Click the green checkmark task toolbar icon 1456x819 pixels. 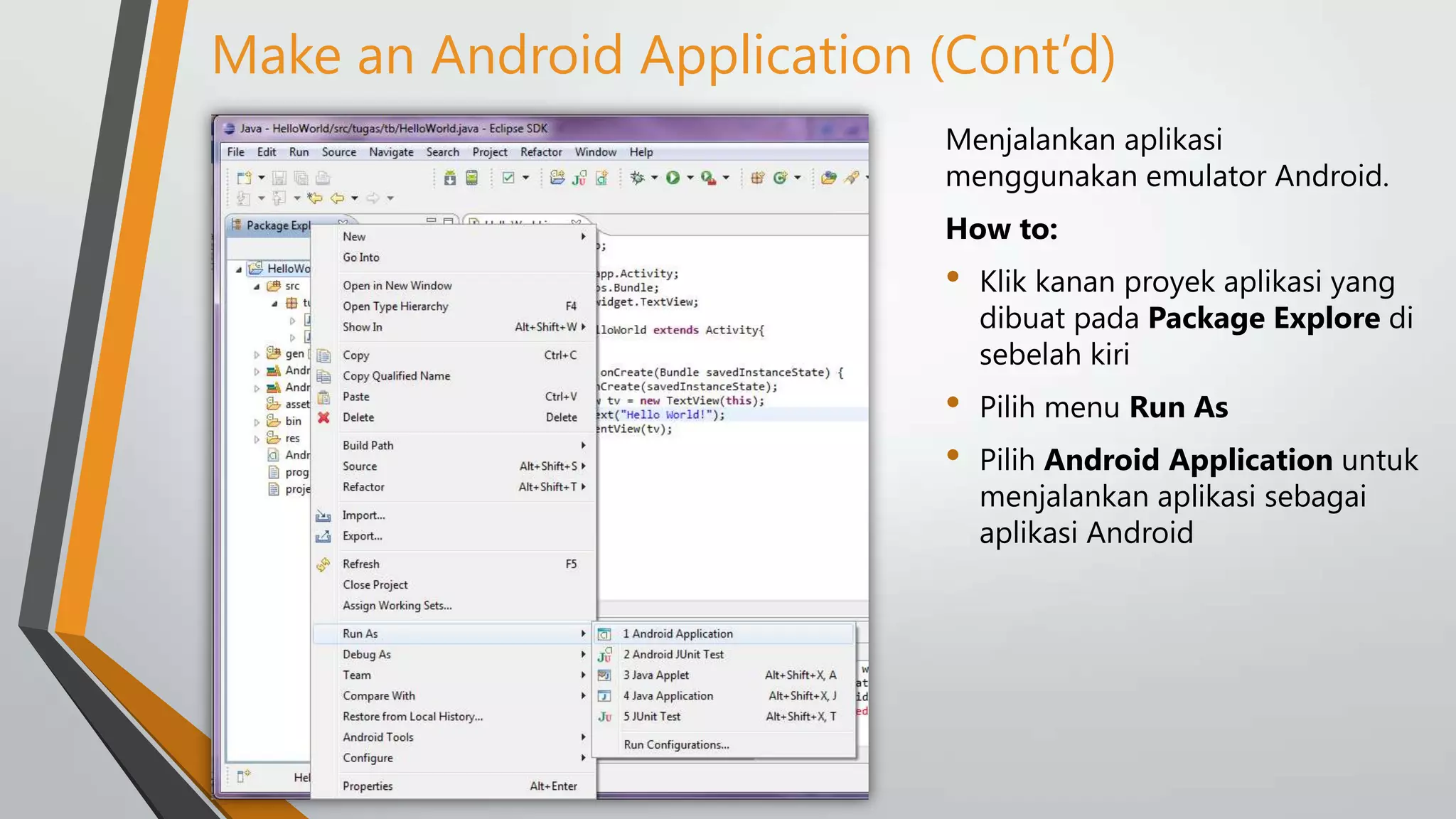coord(508,178)
